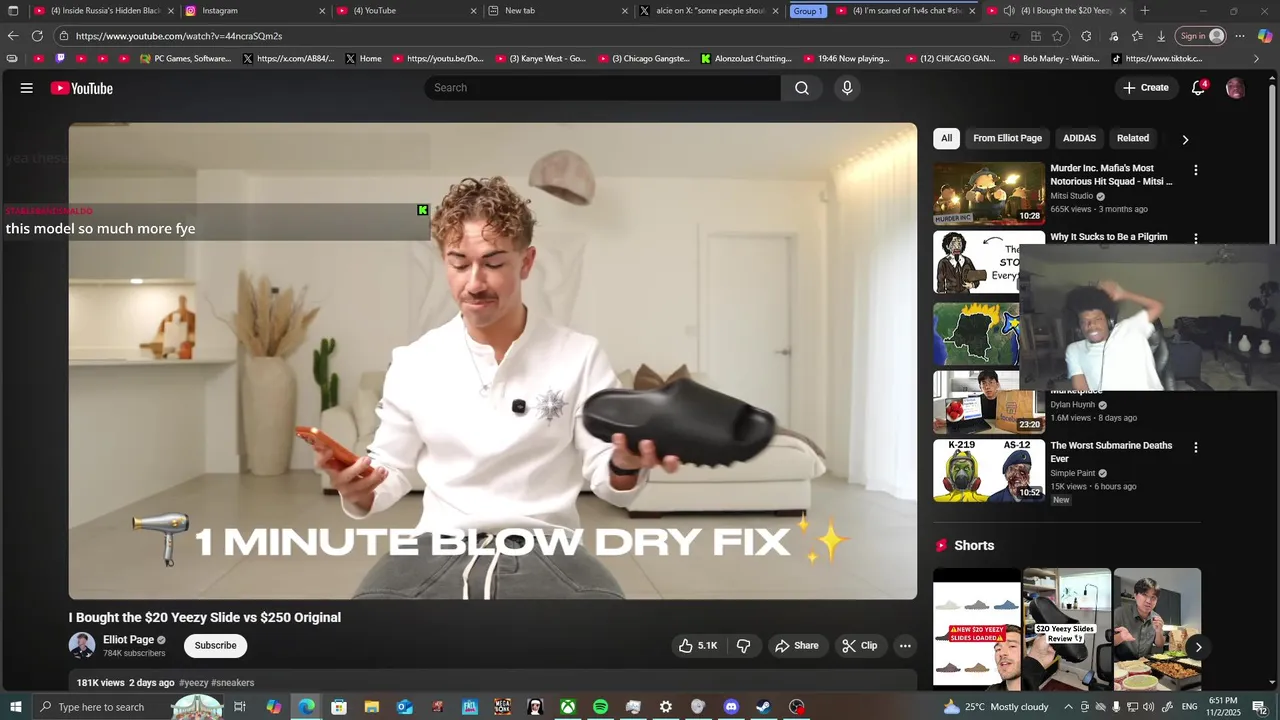Open Xbox app from the taskbar
The image size is (1280, 720).
[x=567, y=707]
